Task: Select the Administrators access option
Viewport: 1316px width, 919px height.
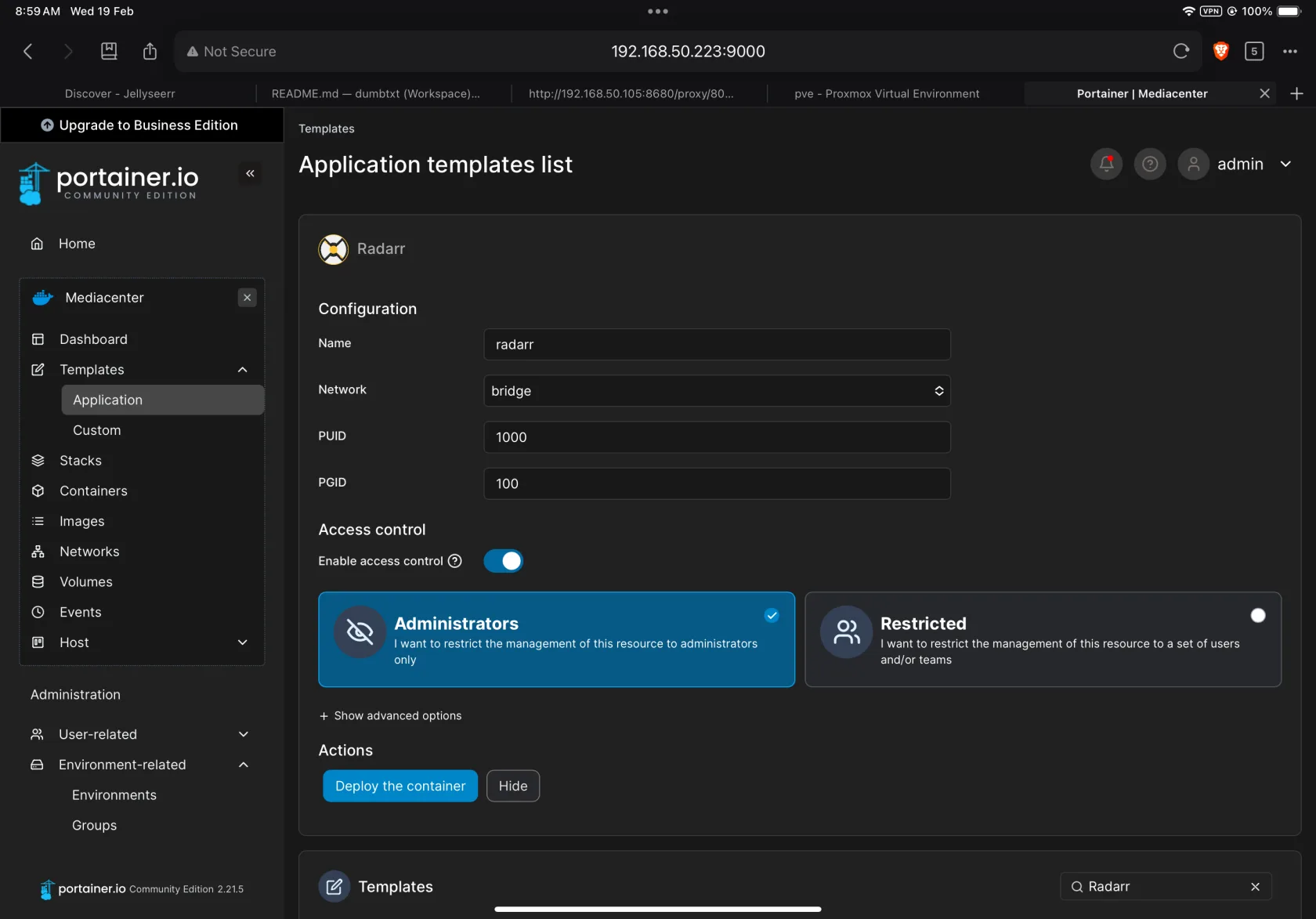Action: pyautogui.click(x=556, y=639)
